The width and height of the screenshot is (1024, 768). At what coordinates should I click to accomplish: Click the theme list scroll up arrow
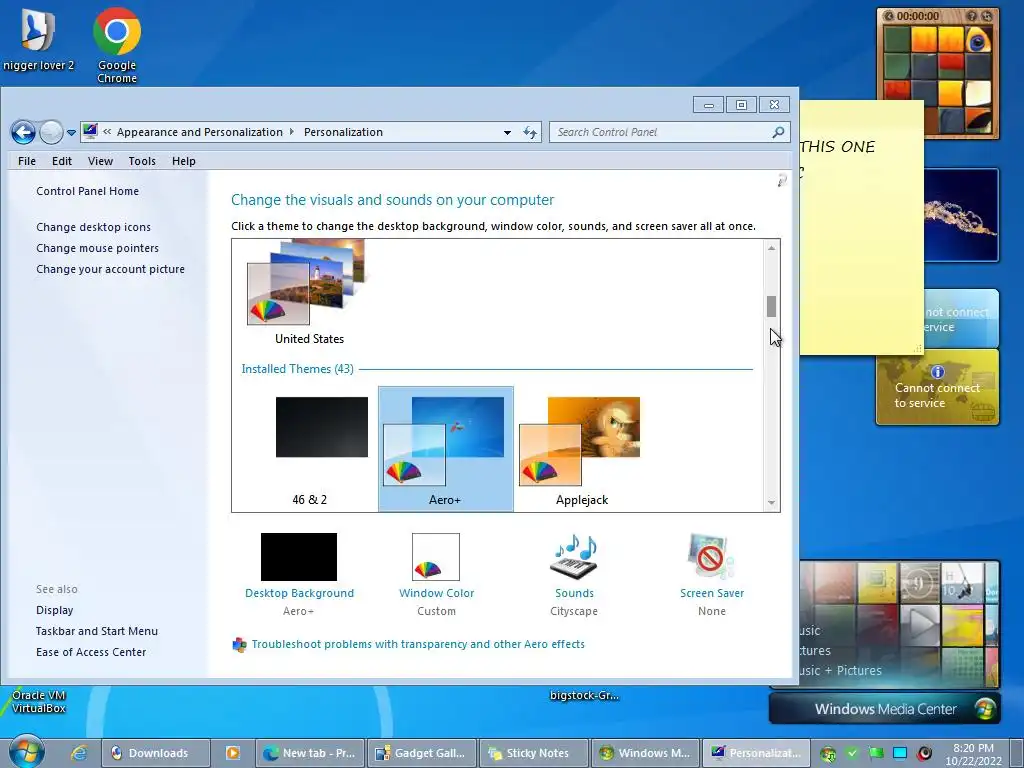(x=771, y=248)
